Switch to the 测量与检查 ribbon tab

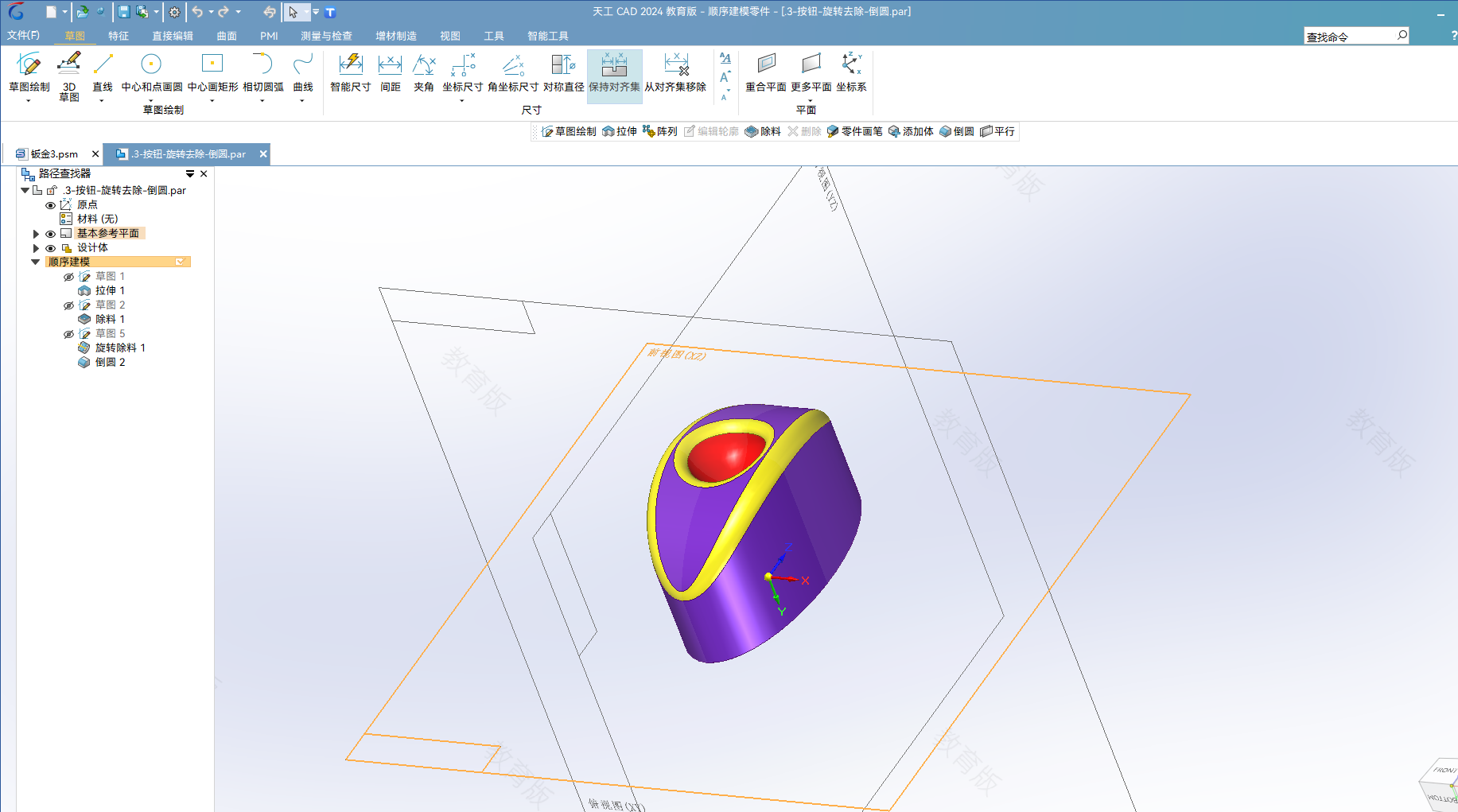click(x=326, y=36)
